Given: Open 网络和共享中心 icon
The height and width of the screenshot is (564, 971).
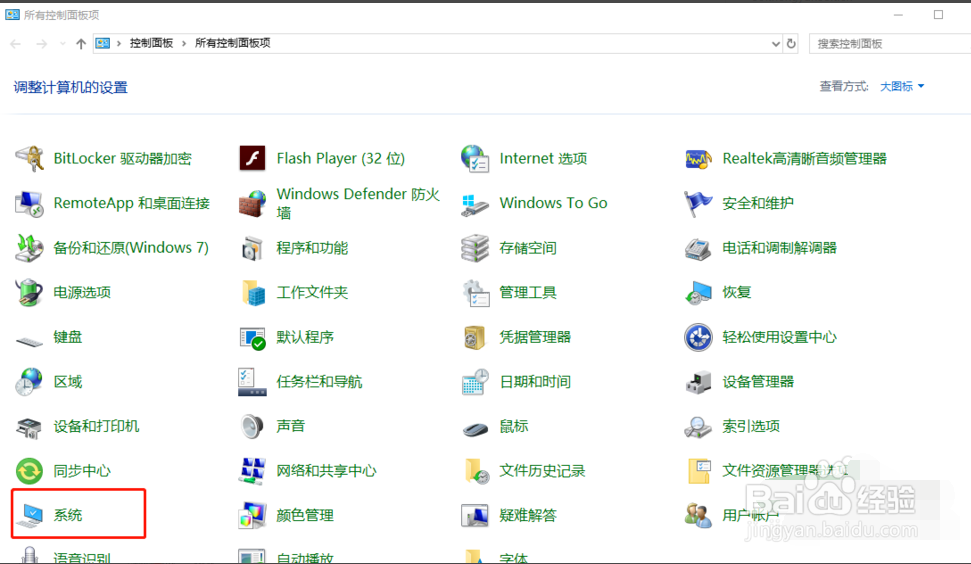Looking at the screenshot, I should [252, 471].
